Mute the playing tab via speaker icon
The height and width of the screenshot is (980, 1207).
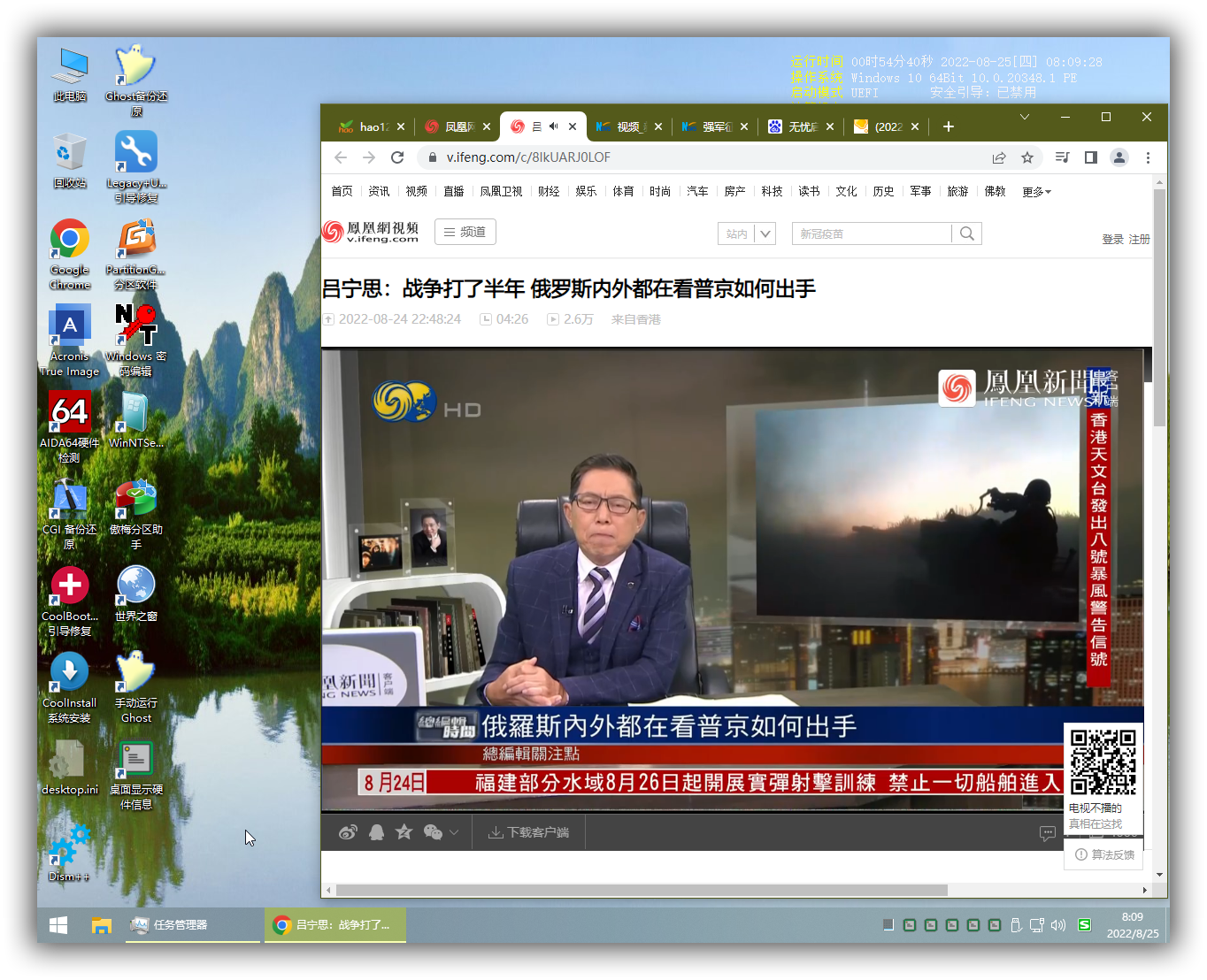coord(554,126)
